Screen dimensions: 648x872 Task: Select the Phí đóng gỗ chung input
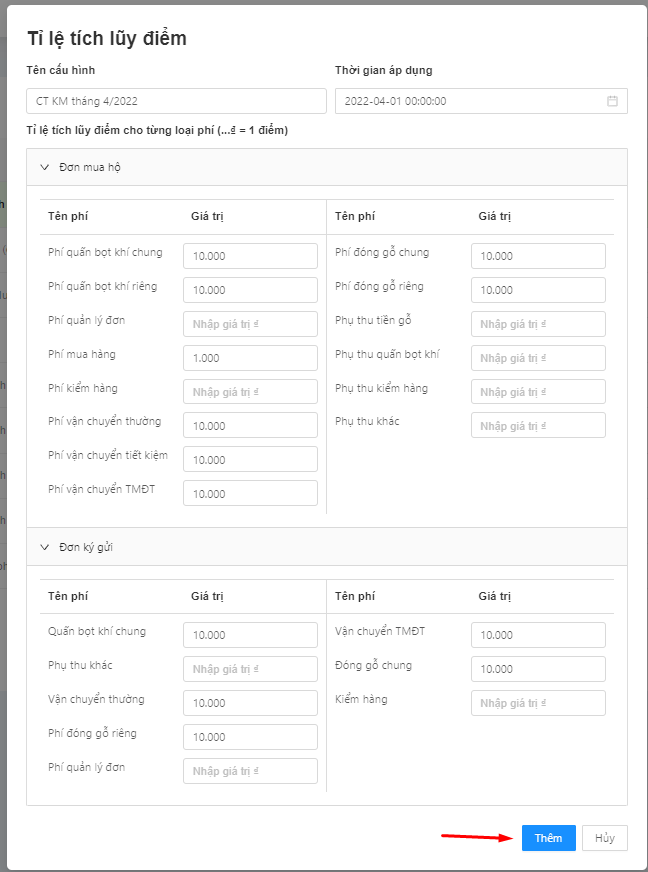pyautogui.click(x=538, y=256)
